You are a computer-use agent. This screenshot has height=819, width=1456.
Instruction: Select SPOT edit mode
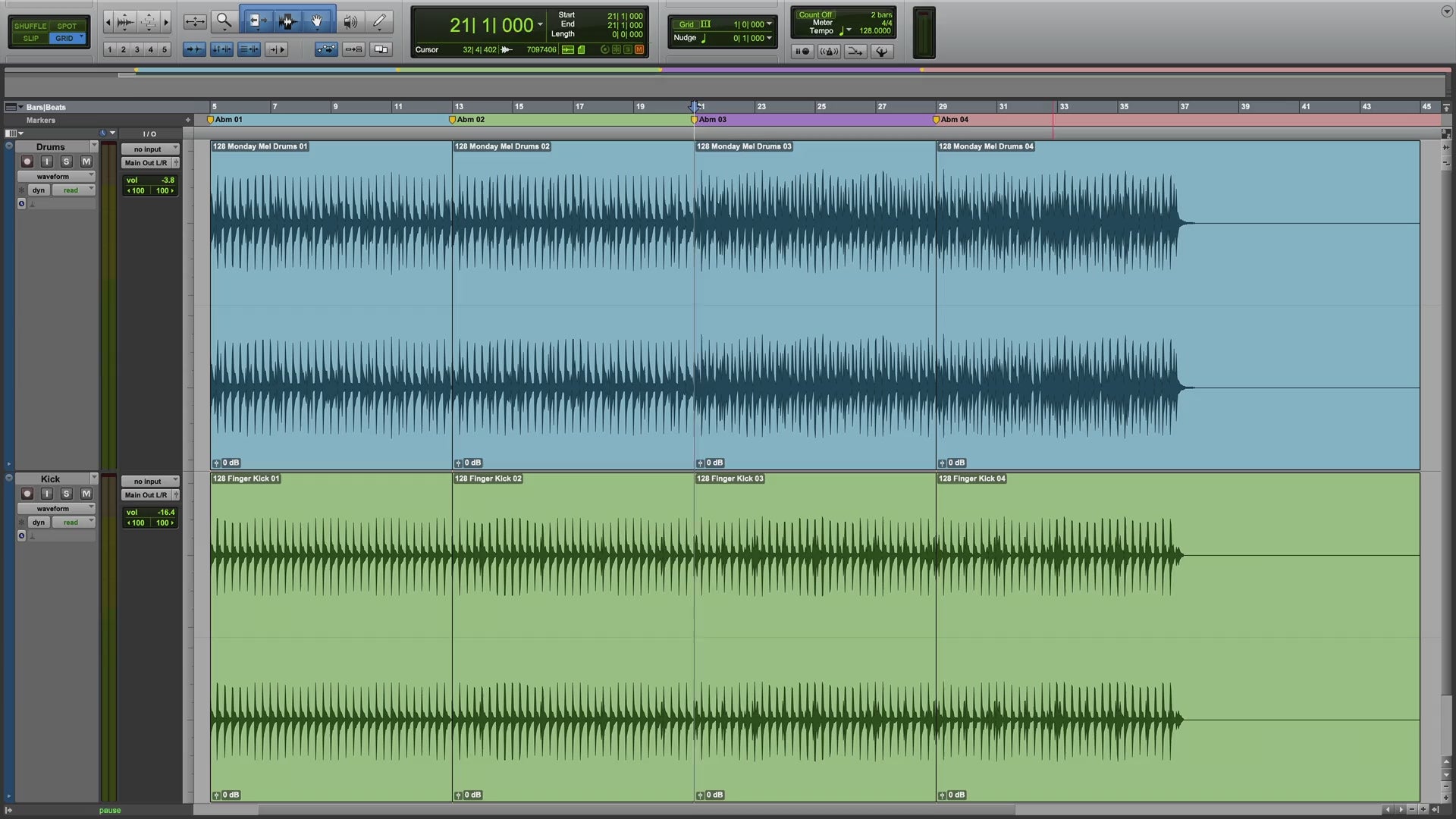67,26
